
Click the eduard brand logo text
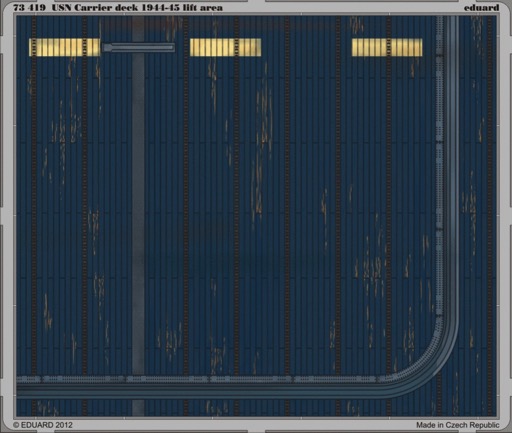481,8
